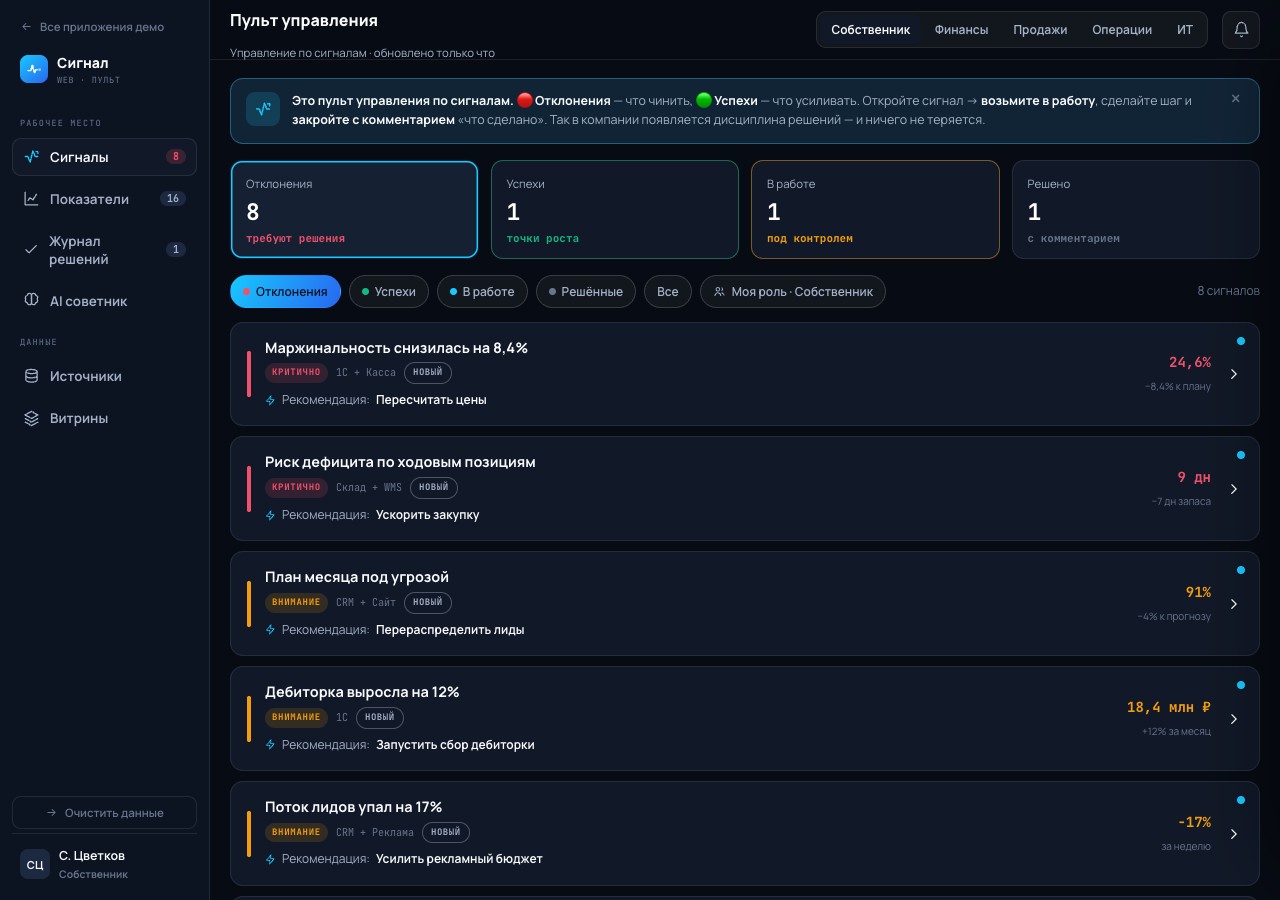1280x900 pixels.
Task: Go back to Все приложения демо
Action: [x=92, y=27]
